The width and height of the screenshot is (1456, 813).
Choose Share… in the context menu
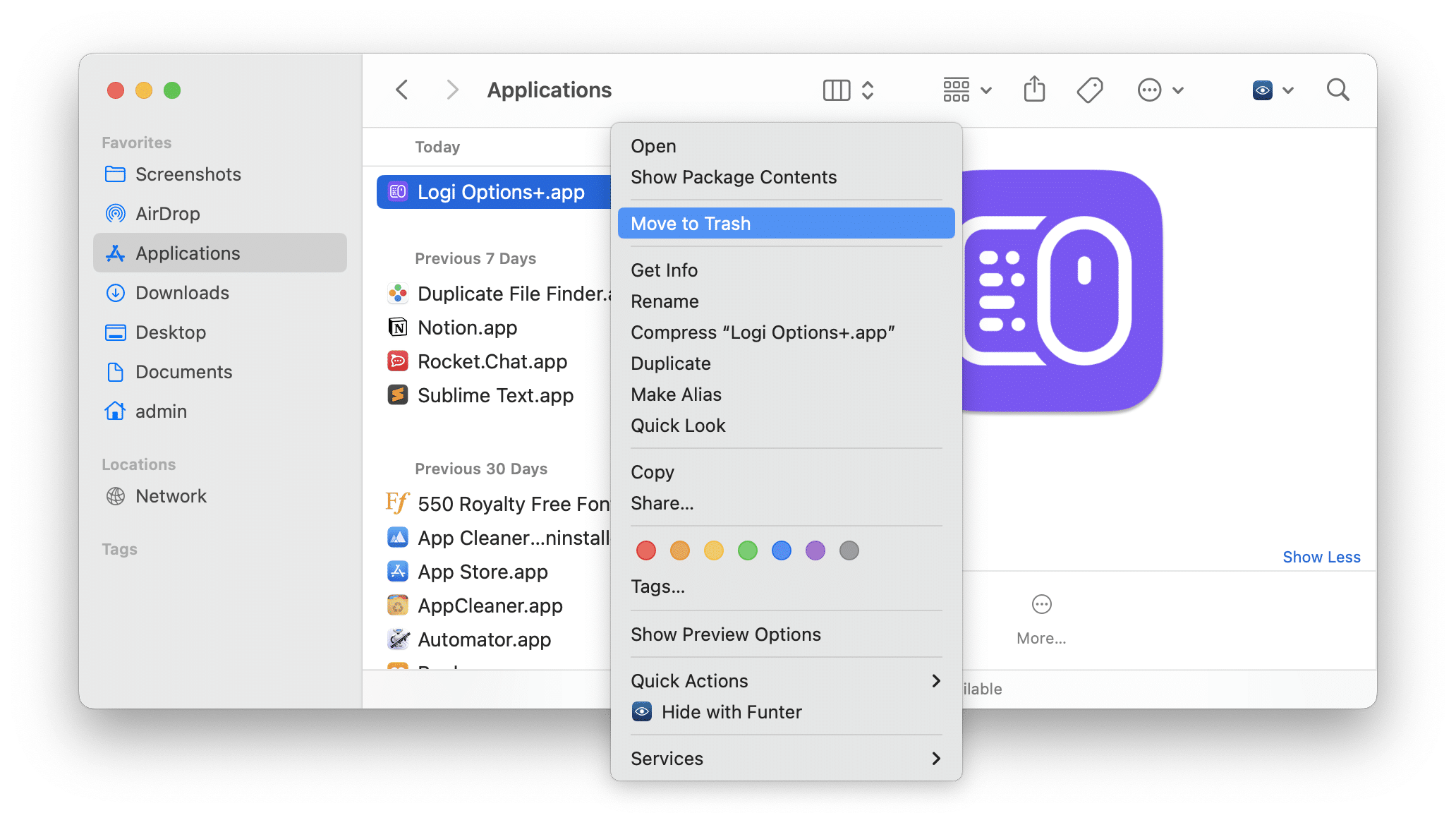point(786,503)
